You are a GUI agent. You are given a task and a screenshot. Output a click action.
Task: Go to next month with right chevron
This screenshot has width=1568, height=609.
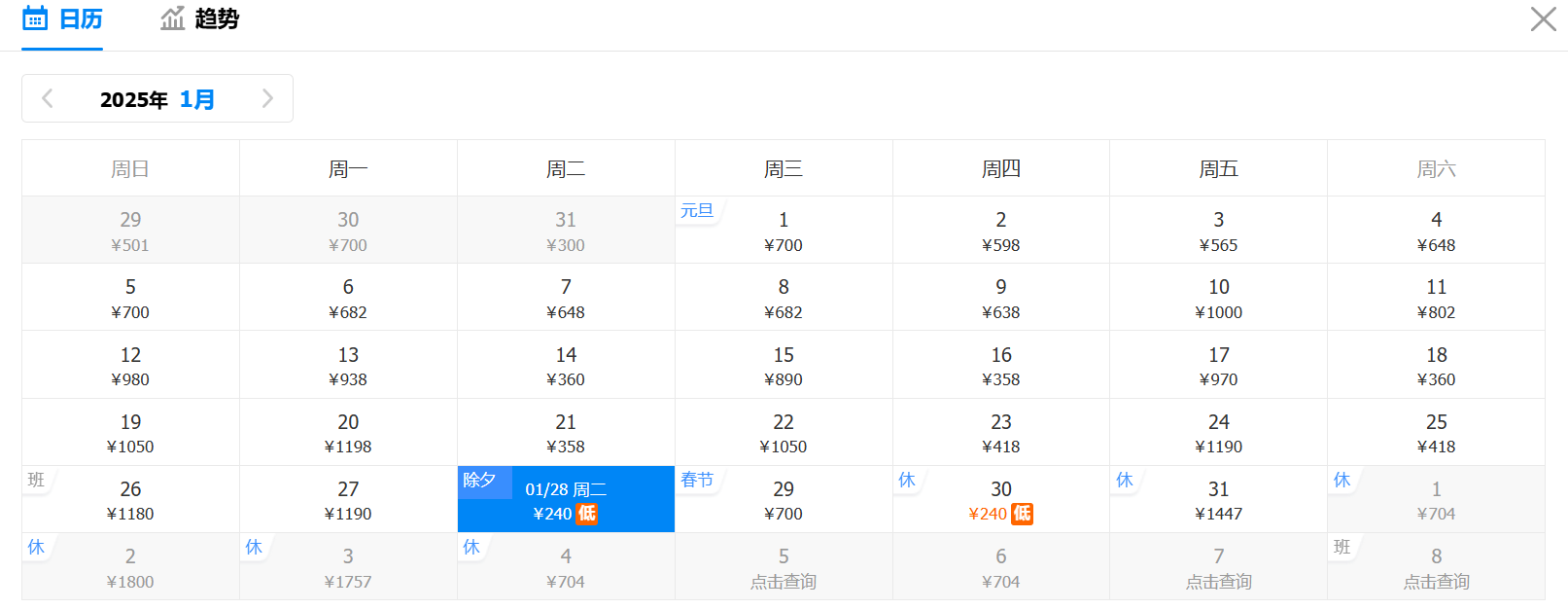[268, 98]
